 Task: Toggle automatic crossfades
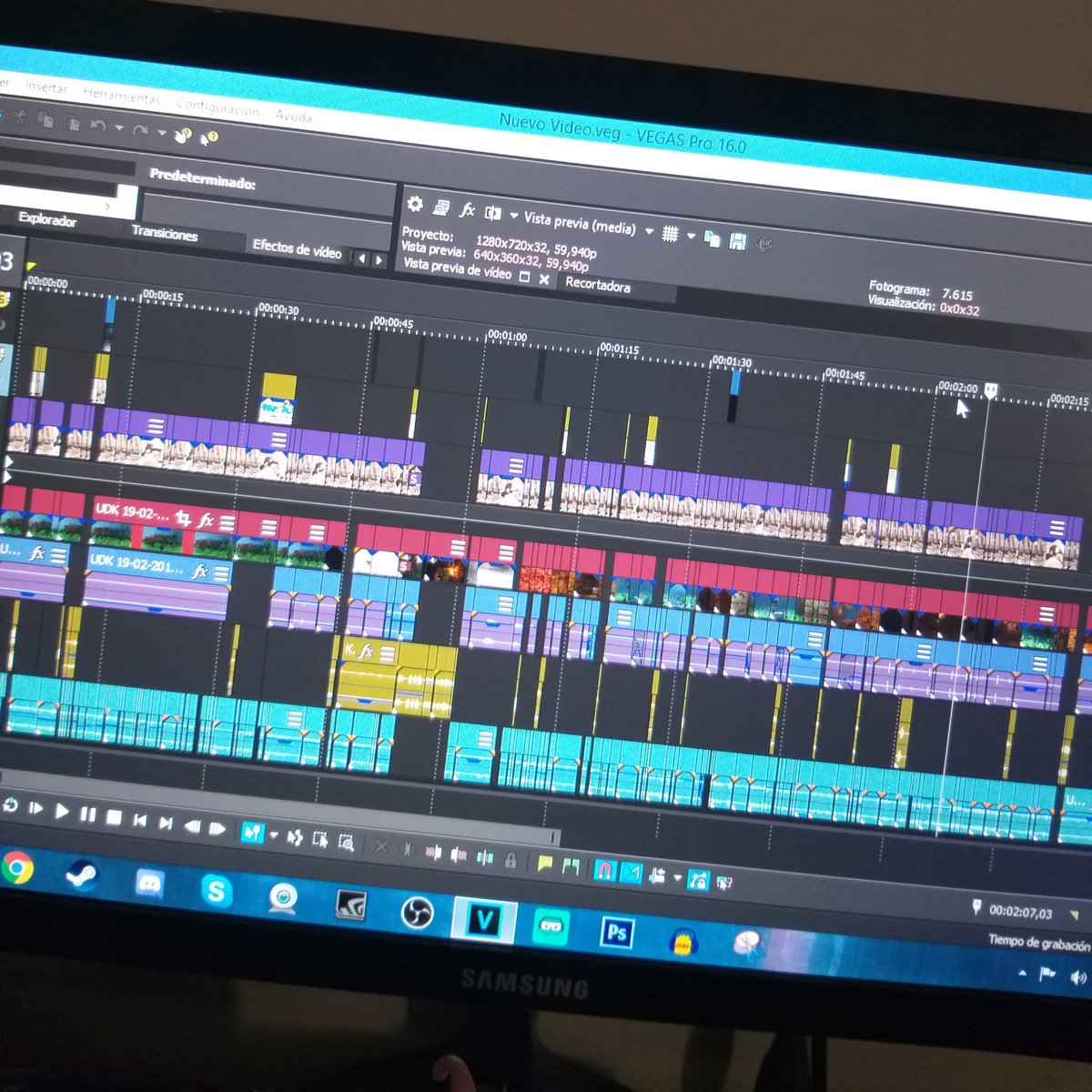tap(631, 873)
